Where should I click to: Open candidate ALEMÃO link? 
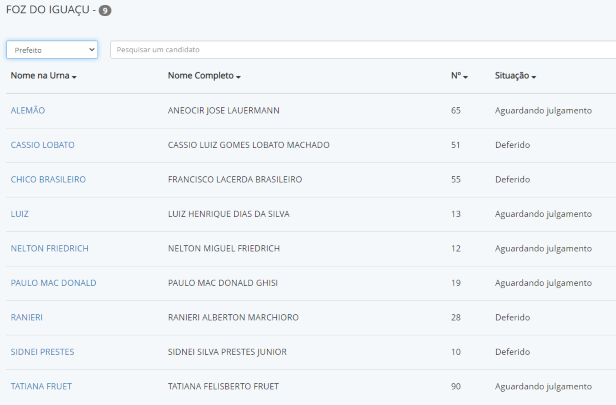[28, 110]
